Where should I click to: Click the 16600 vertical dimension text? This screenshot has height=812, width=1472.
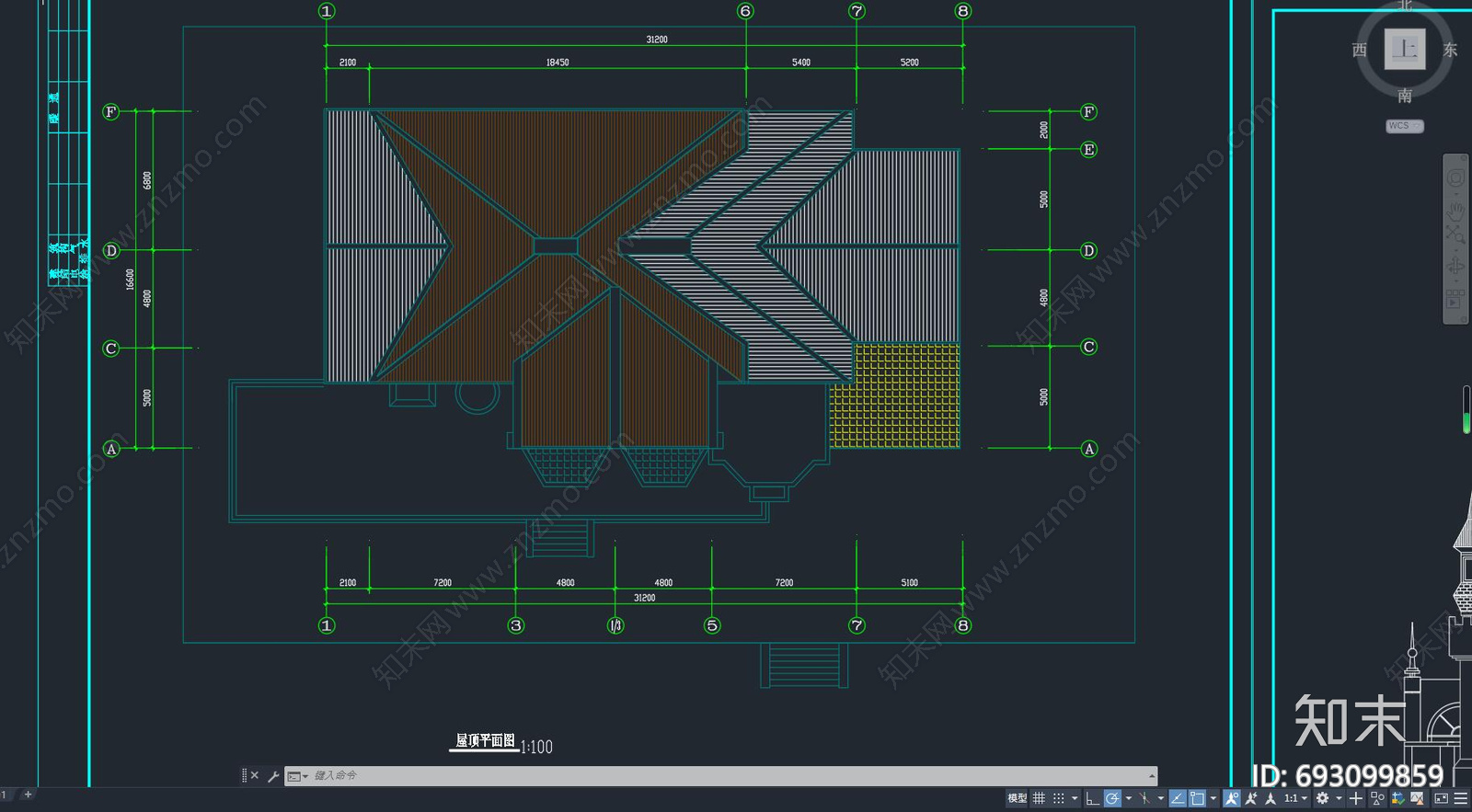[x=130, y=280]
